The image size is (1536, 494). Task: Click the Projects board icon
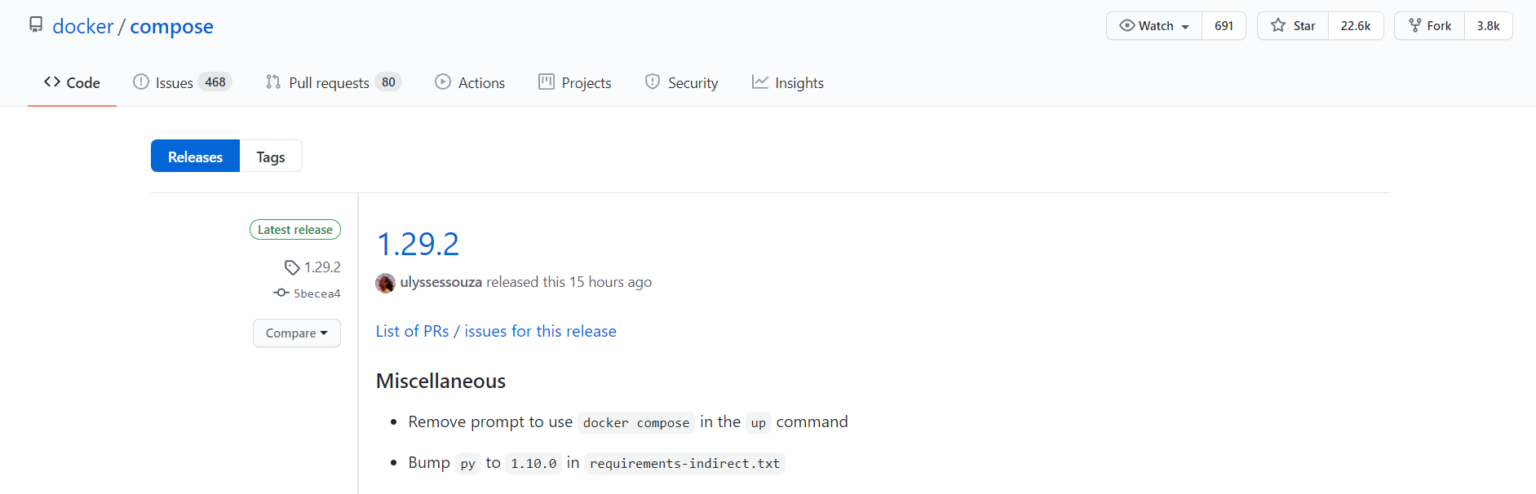(546, 83)
